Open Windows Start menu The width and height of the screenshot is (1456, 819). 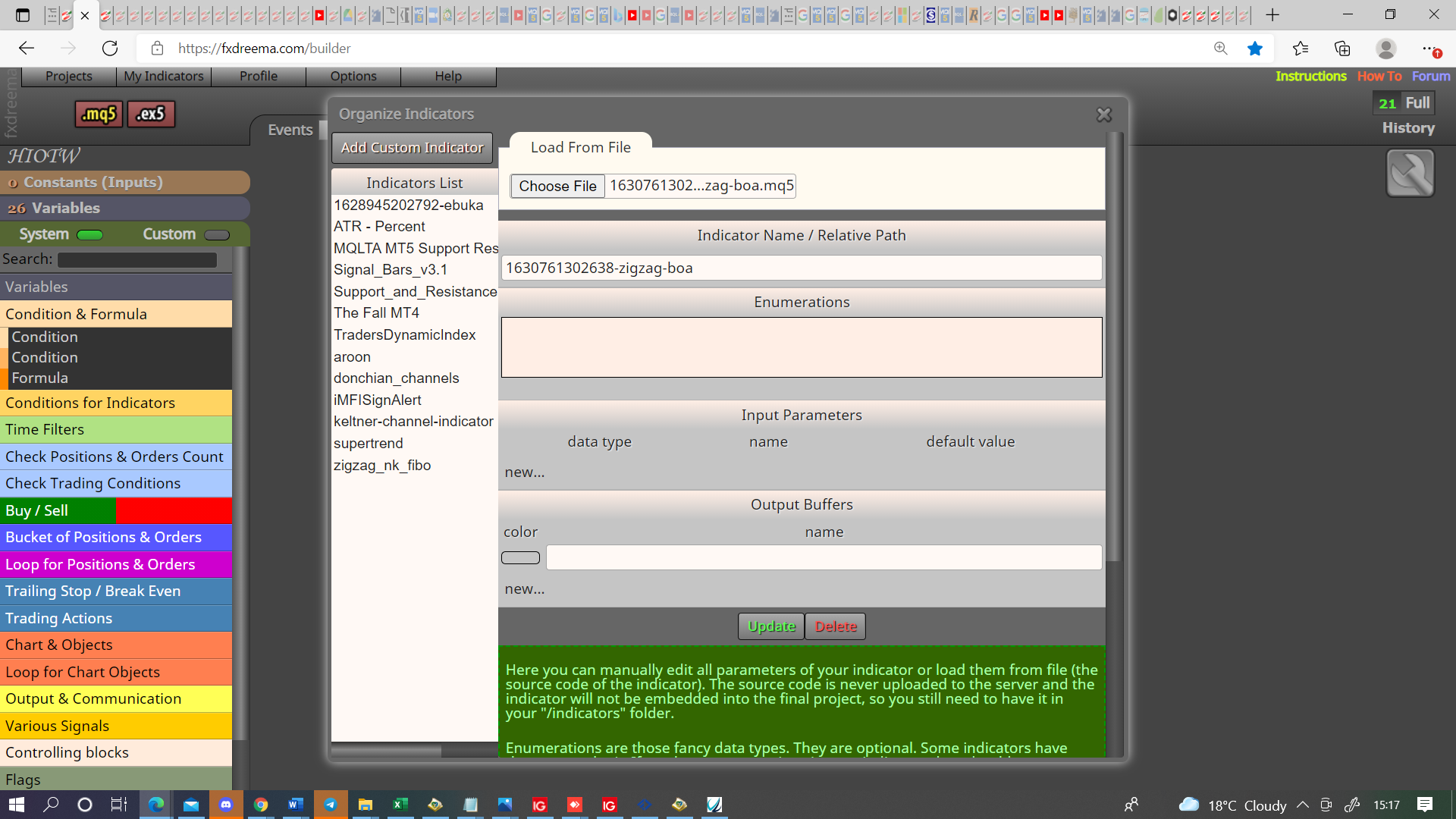click(x=17, y=805)
